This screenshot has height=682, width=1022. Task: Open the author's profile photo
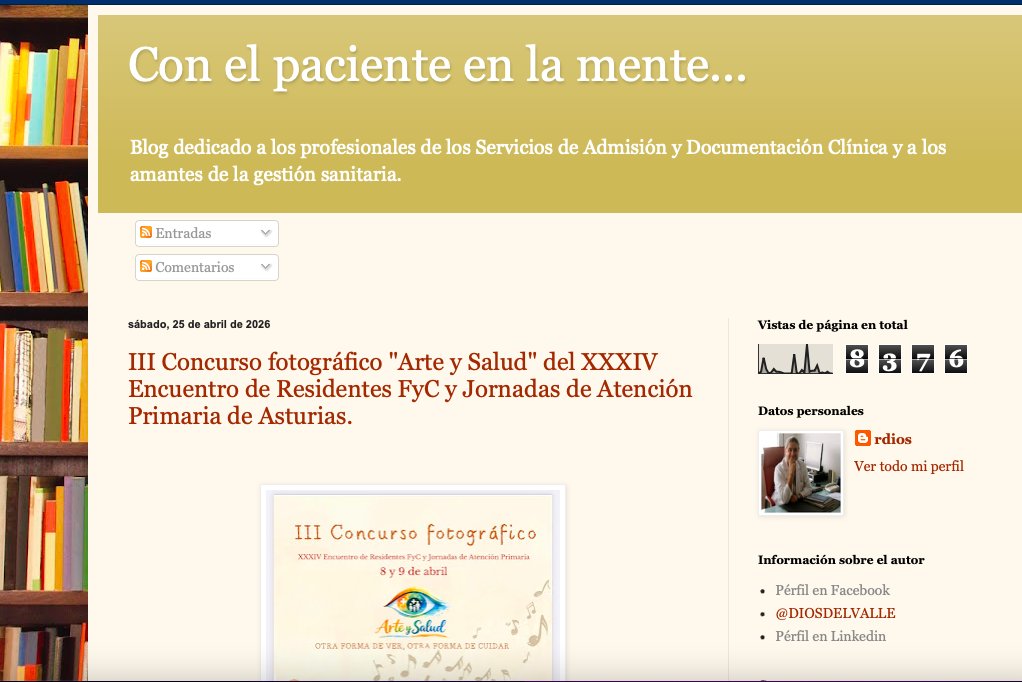pos(801,473)
